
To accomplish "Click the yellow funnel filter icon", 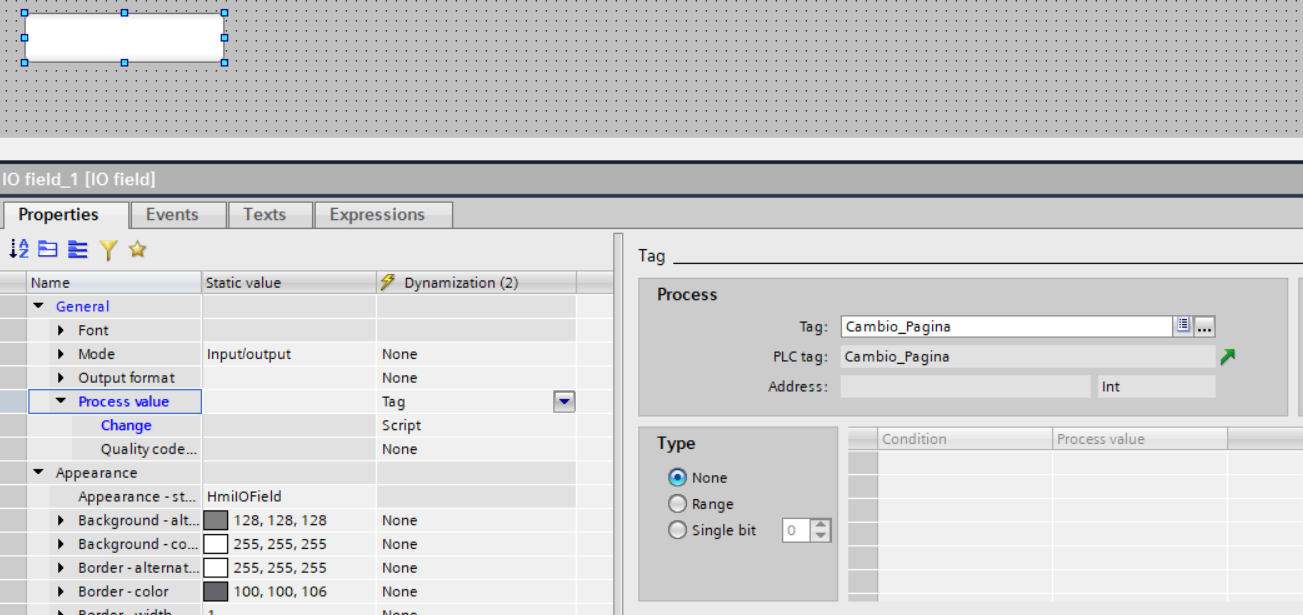I will tap(108, 249).
